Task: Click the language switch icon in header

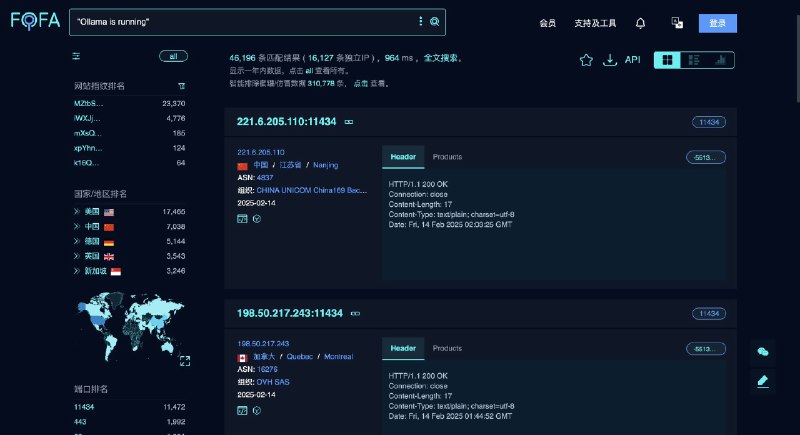Action: coord(677,23)
